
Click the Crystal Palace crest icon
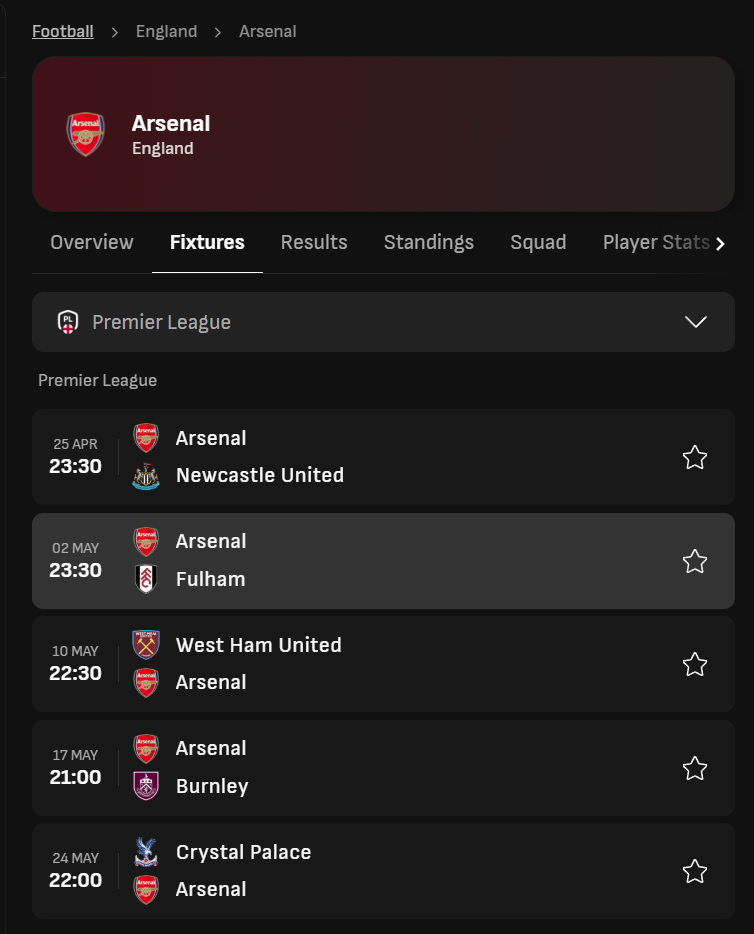point(146,852)
